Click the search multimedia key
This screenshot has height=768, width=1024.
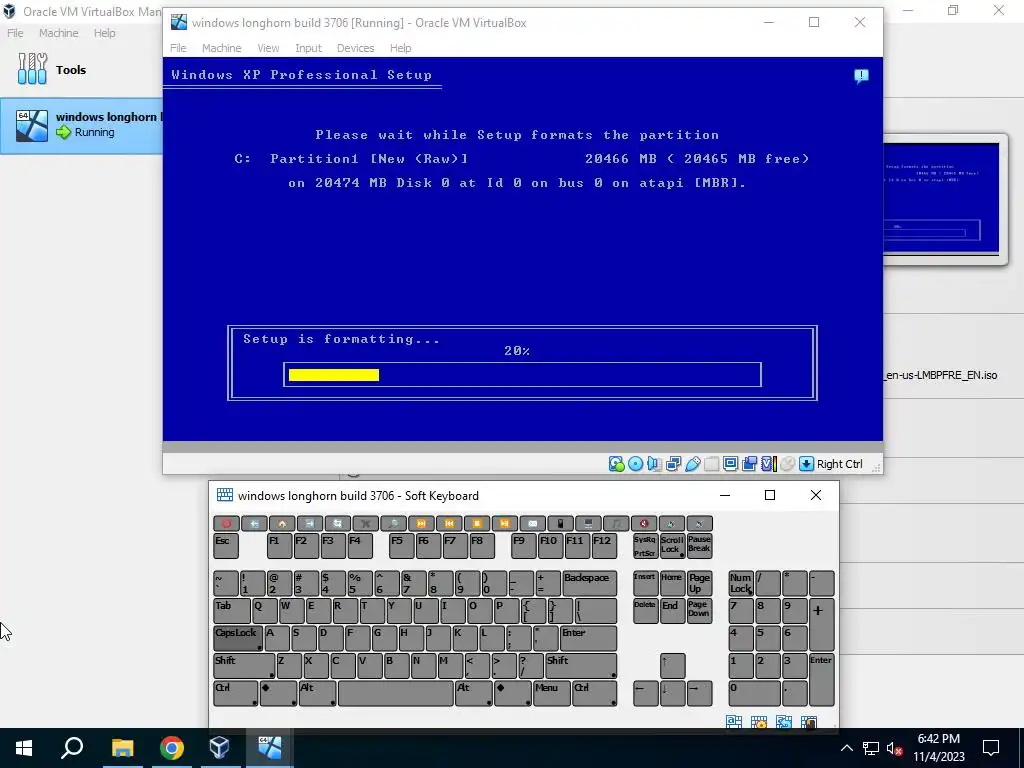393,524
